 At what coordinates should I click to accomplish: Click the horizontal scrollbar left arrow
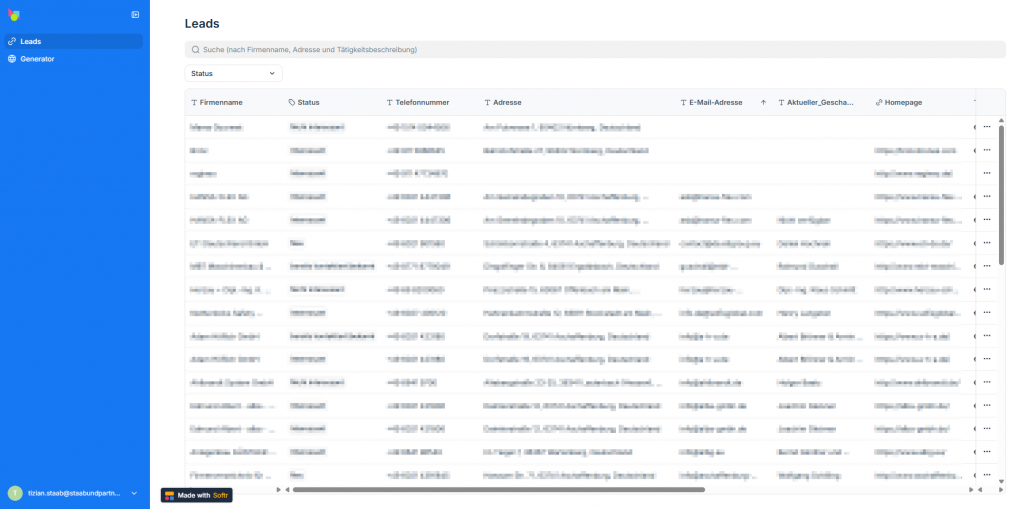(287, 490)
